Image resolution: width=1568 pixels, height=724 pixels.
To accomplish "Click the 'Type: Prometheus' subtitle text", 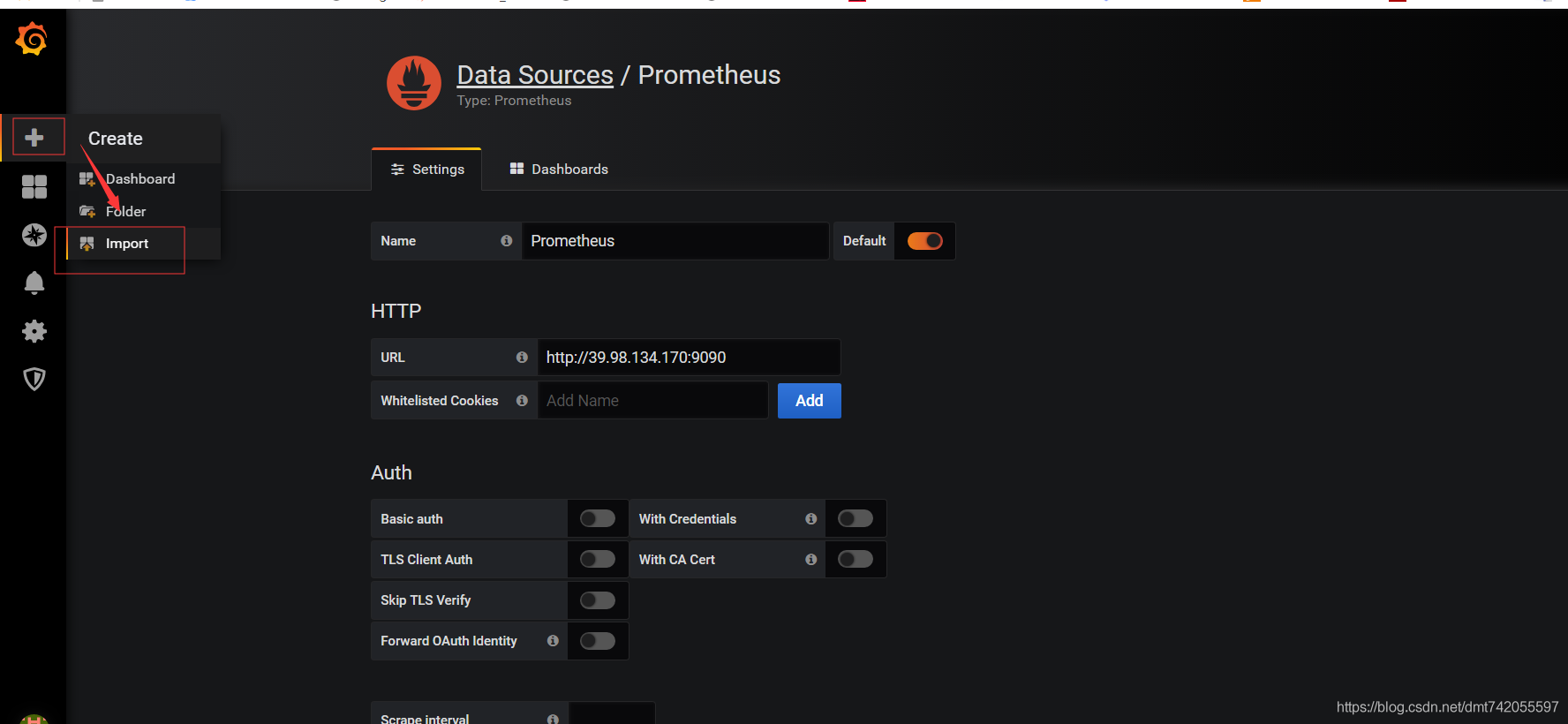I will coord(515,101).
